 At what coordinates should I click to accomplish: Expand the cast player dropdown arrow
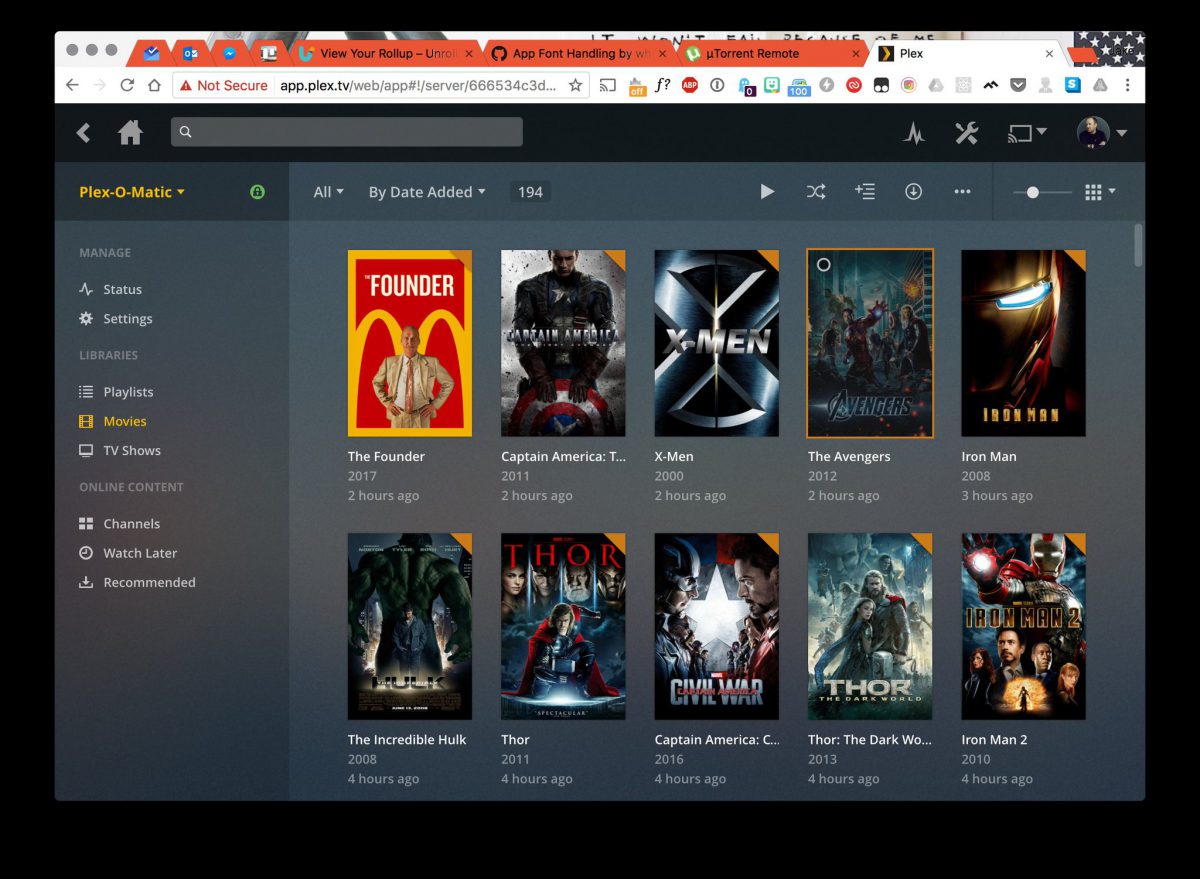(1042, 131)
